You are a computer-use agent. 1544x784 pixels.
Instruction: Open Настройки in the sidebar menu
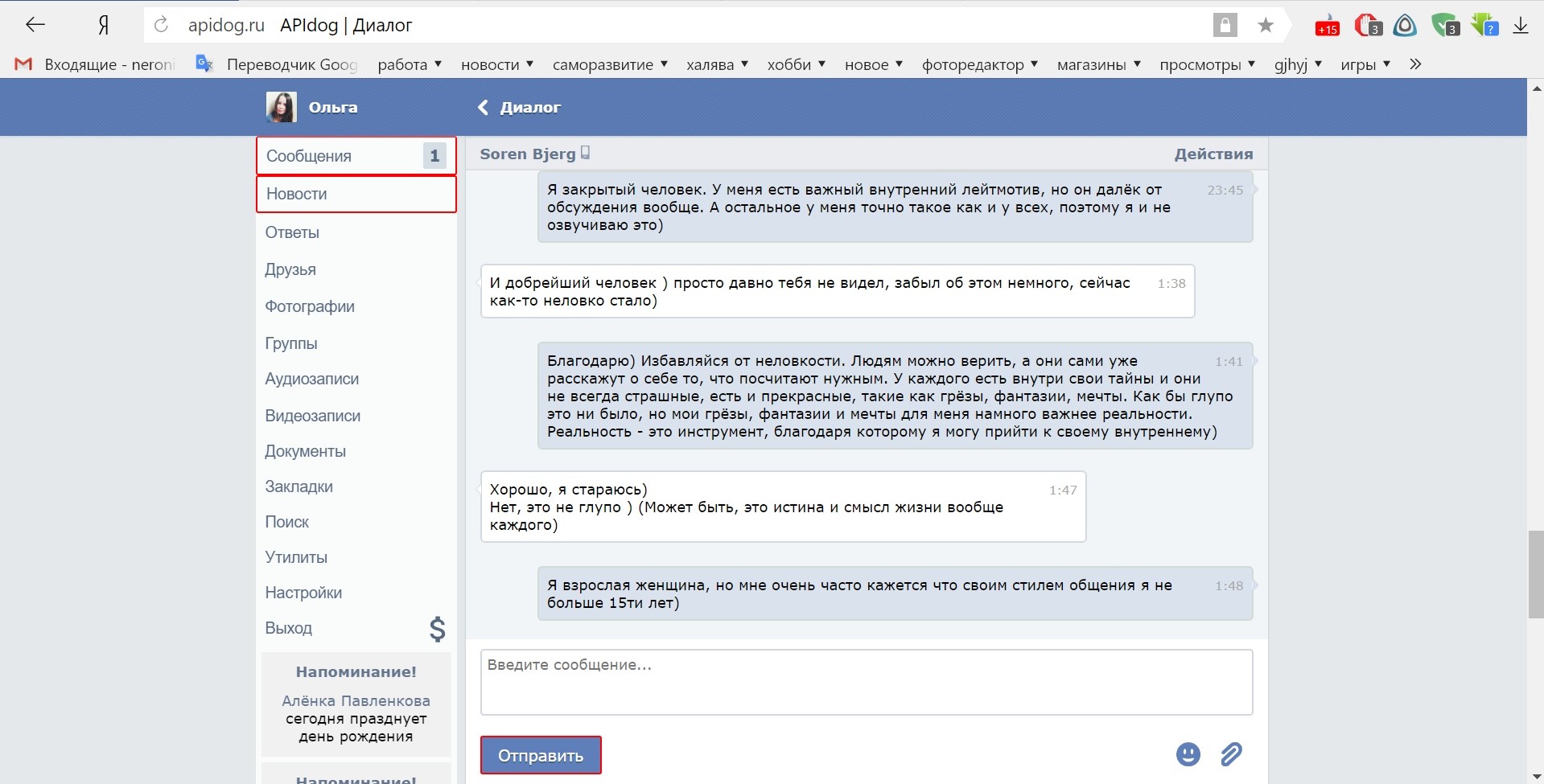pyautogui.click(x=303, y=593)
